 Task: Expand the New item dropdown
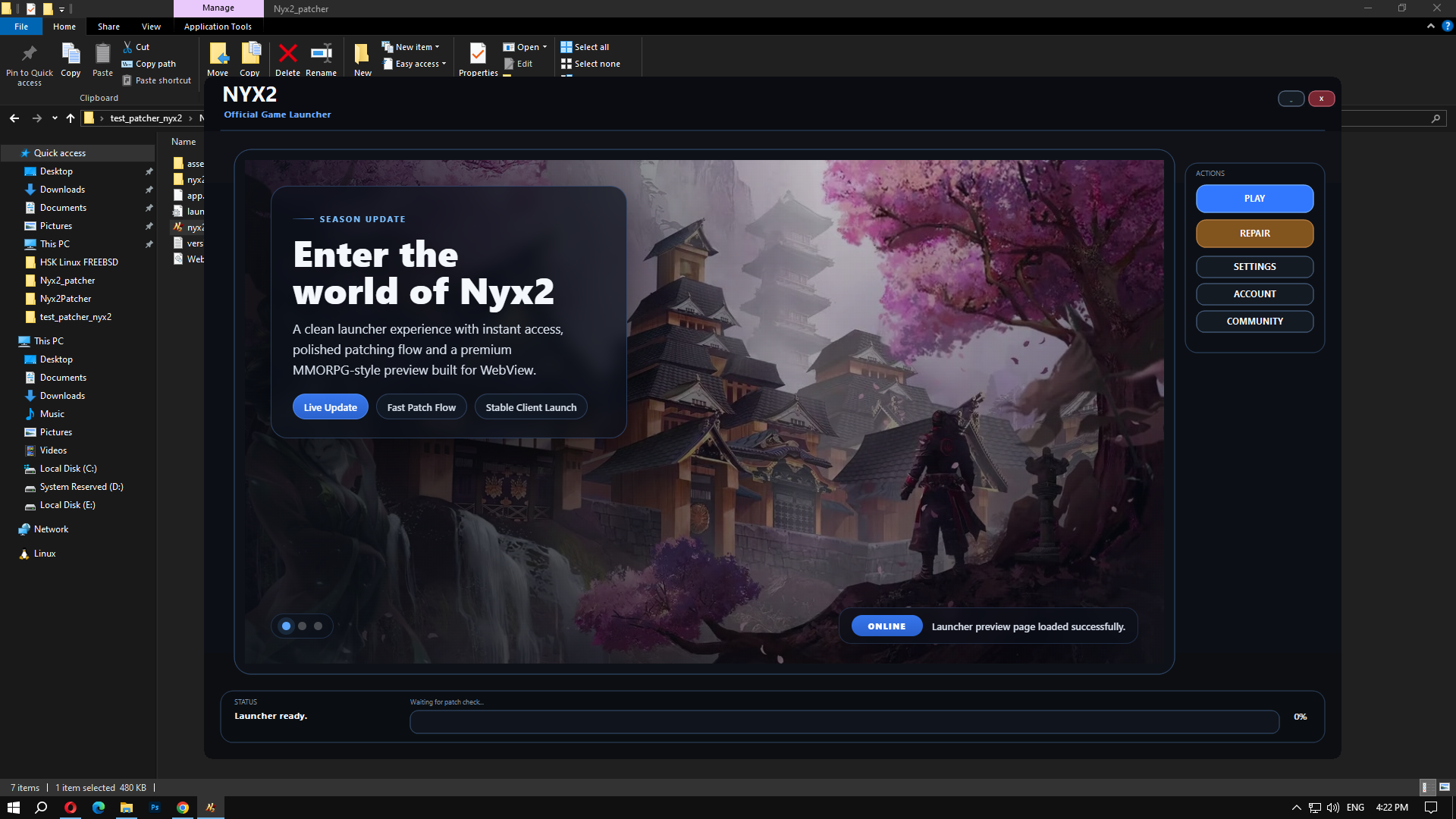412,46
